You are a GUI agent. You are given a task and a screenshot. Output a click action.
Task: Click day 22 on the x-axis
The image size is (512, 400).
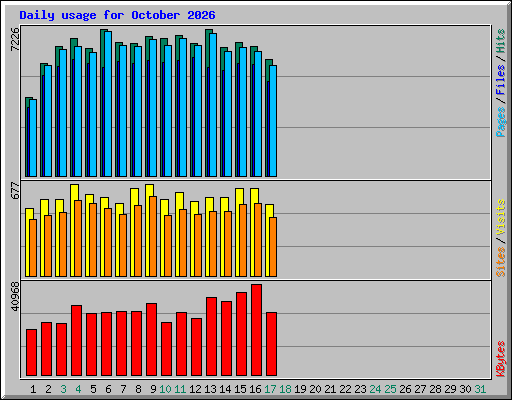345,389
